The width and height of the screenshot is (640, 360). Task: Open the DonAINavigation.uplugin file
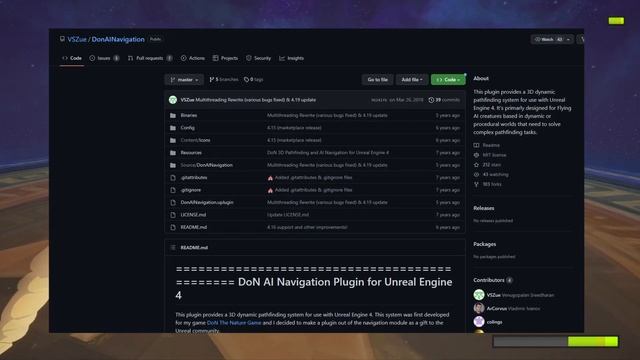coord(207,202)
